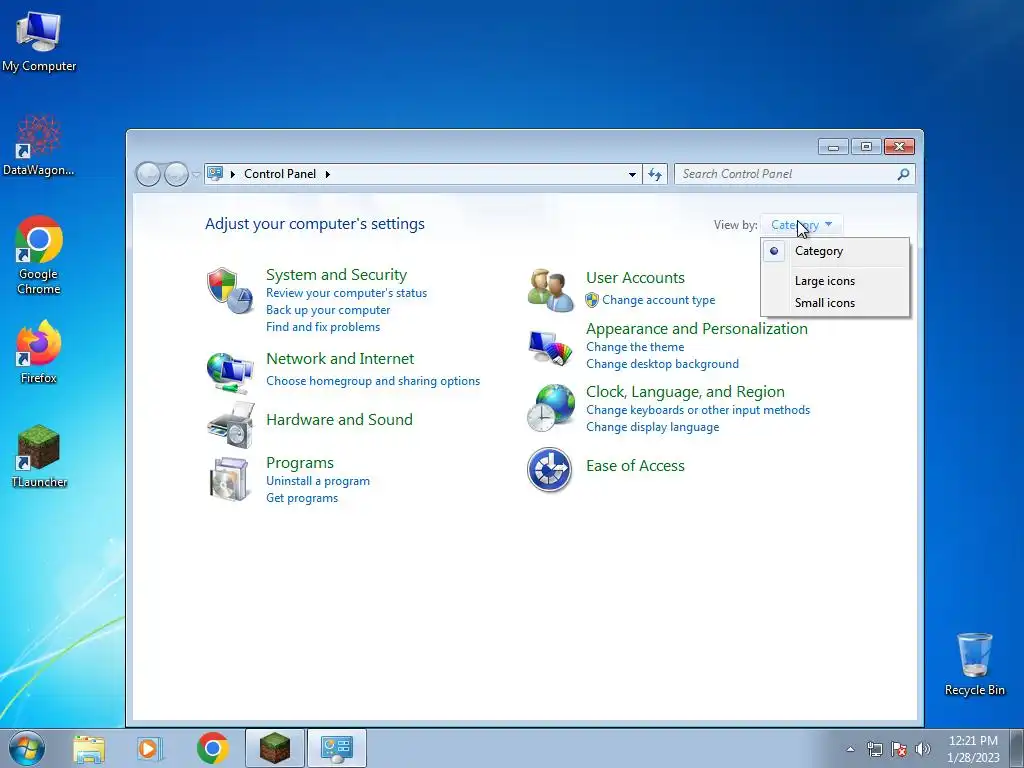Click the taskbar clock and date
Image resolution: width=1024 pixels, height=768 pixels.
coord(973,749)
